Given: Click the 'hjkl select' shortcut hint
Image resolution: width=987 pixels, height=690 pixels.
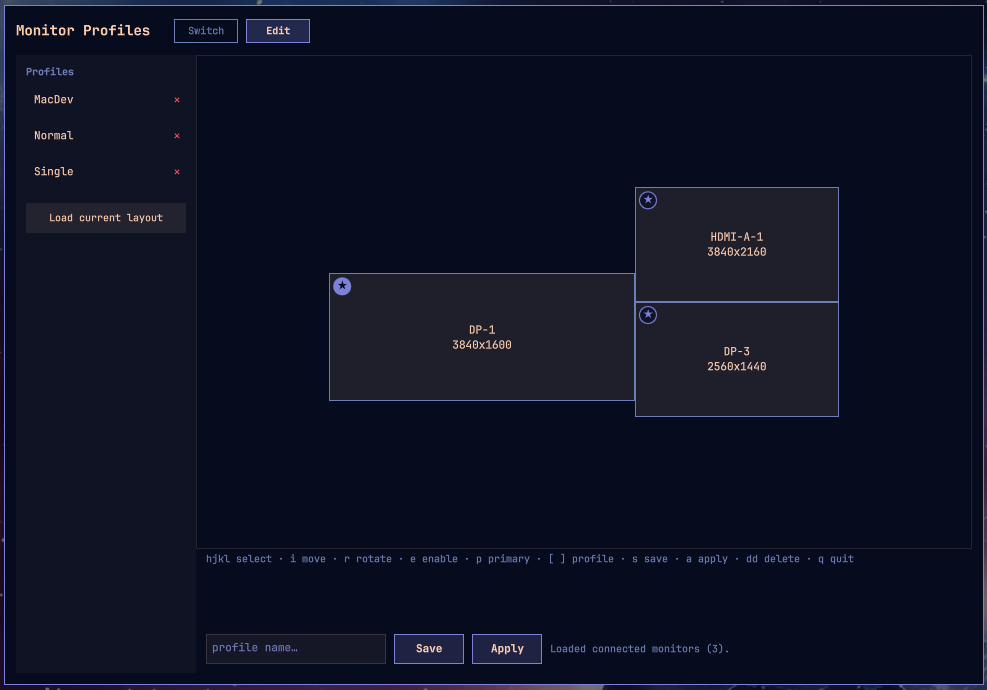Looking at the screenshot, I should (x=239, y=558).
